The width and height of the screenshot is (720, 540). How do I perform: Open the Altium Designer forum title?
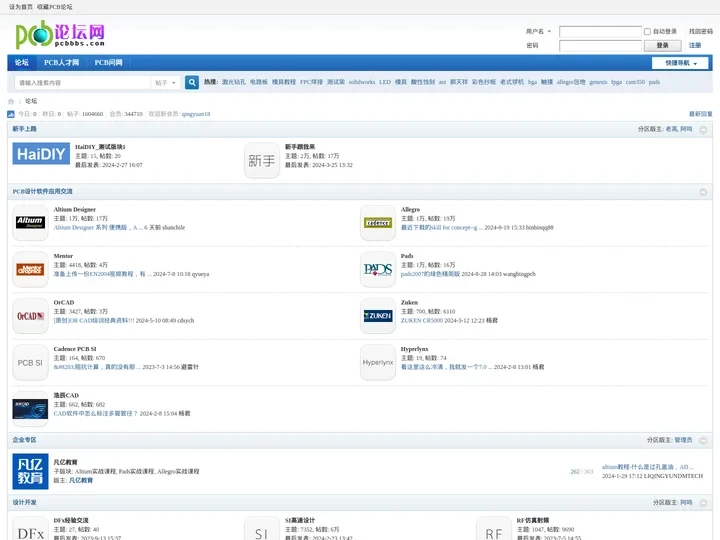(x=74, y=209)
